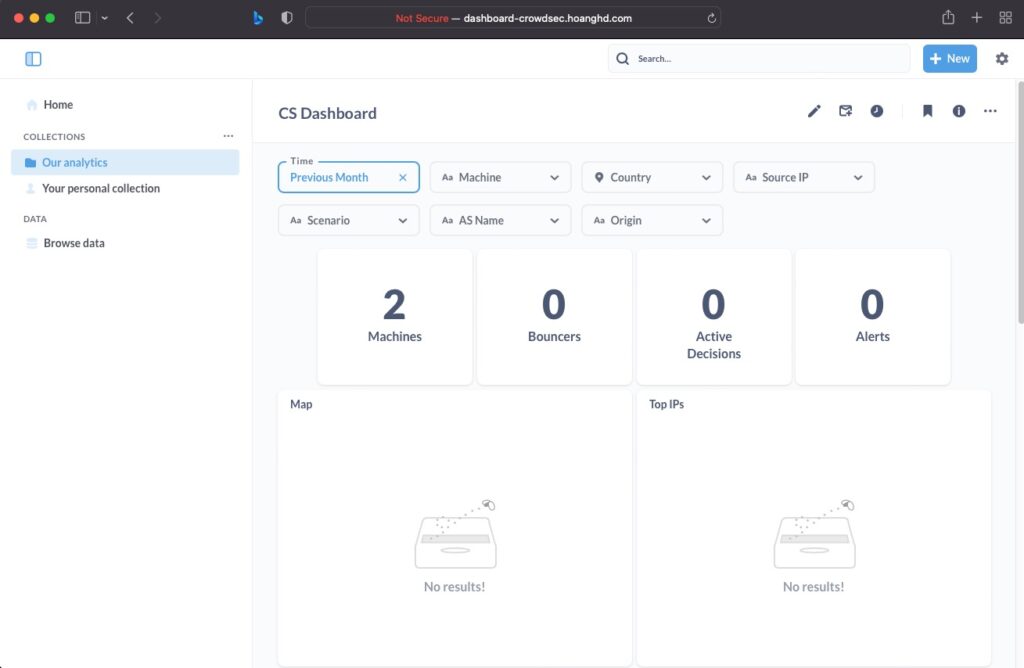Open a new Safari tab
The height and width of the screenshot is (668, 1024).
point(976,18)
